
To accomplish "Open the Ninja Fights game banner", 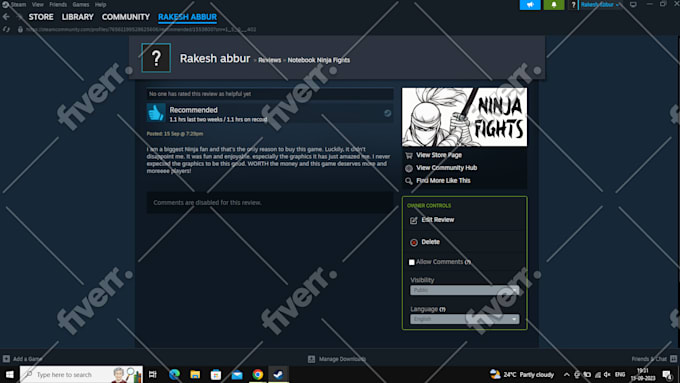I will click(464, 117).
